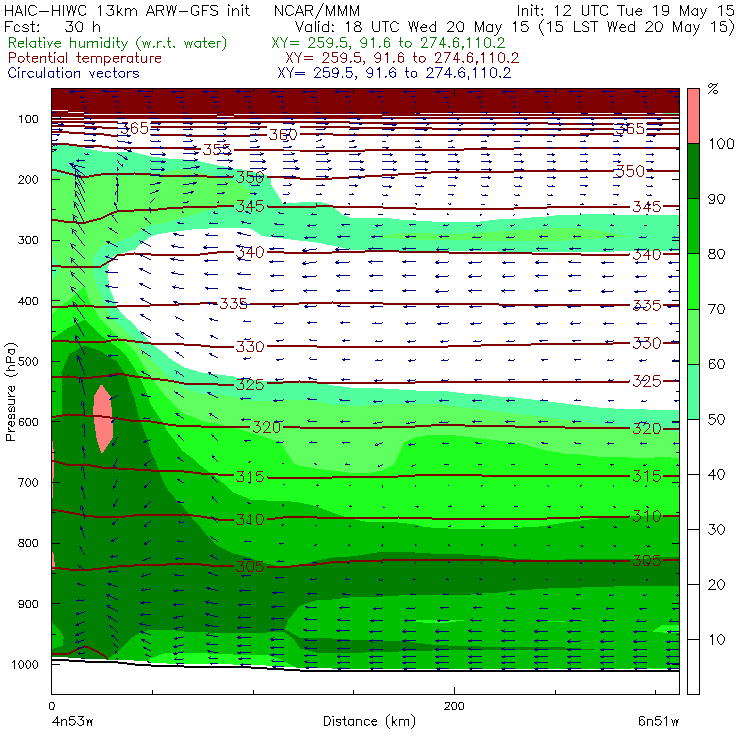Click the right-hand '340' contour label

(x=647, y=255)
